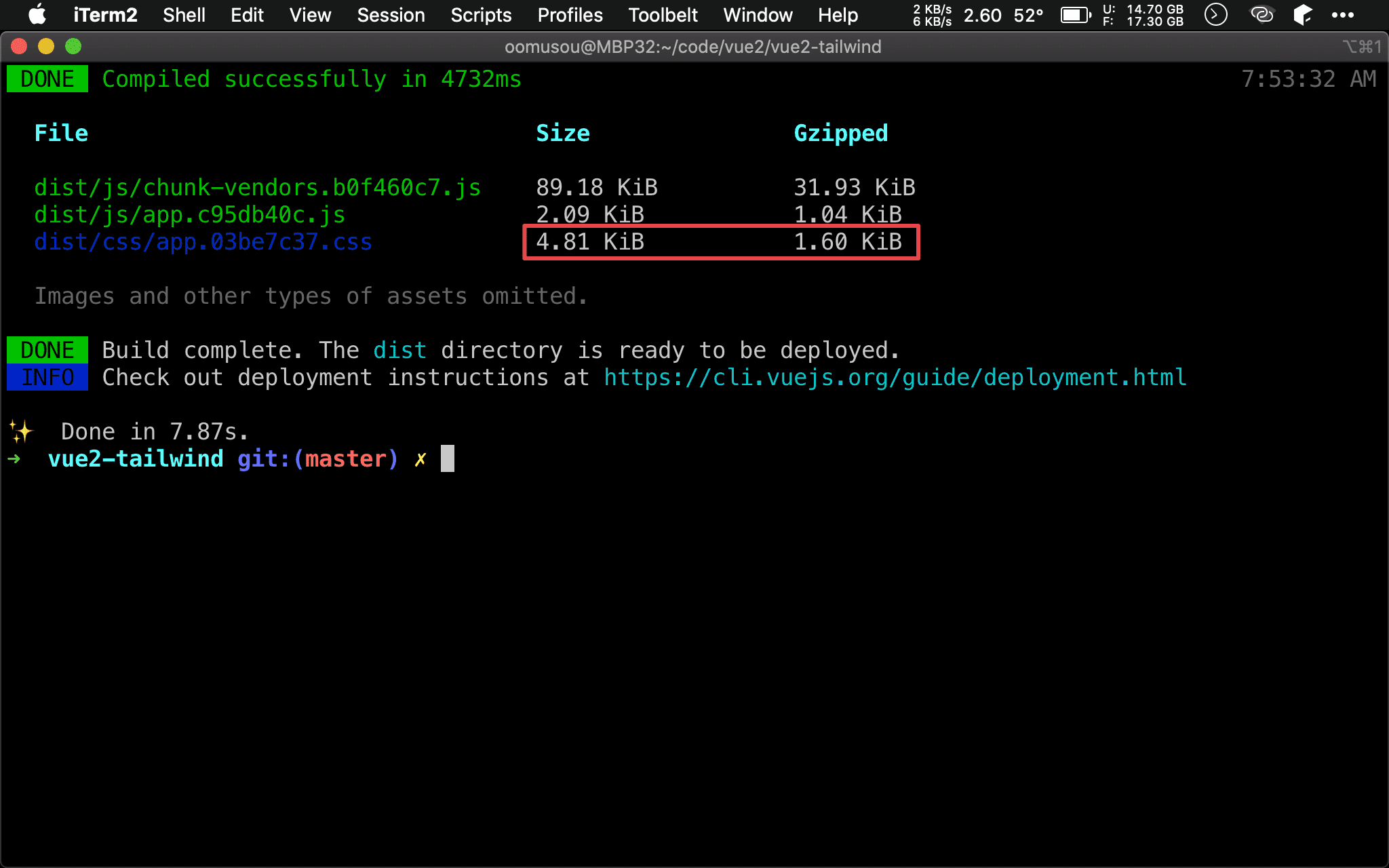Open the Toolbelt menu
This screenshot has height=868, width=1389.
660,14
